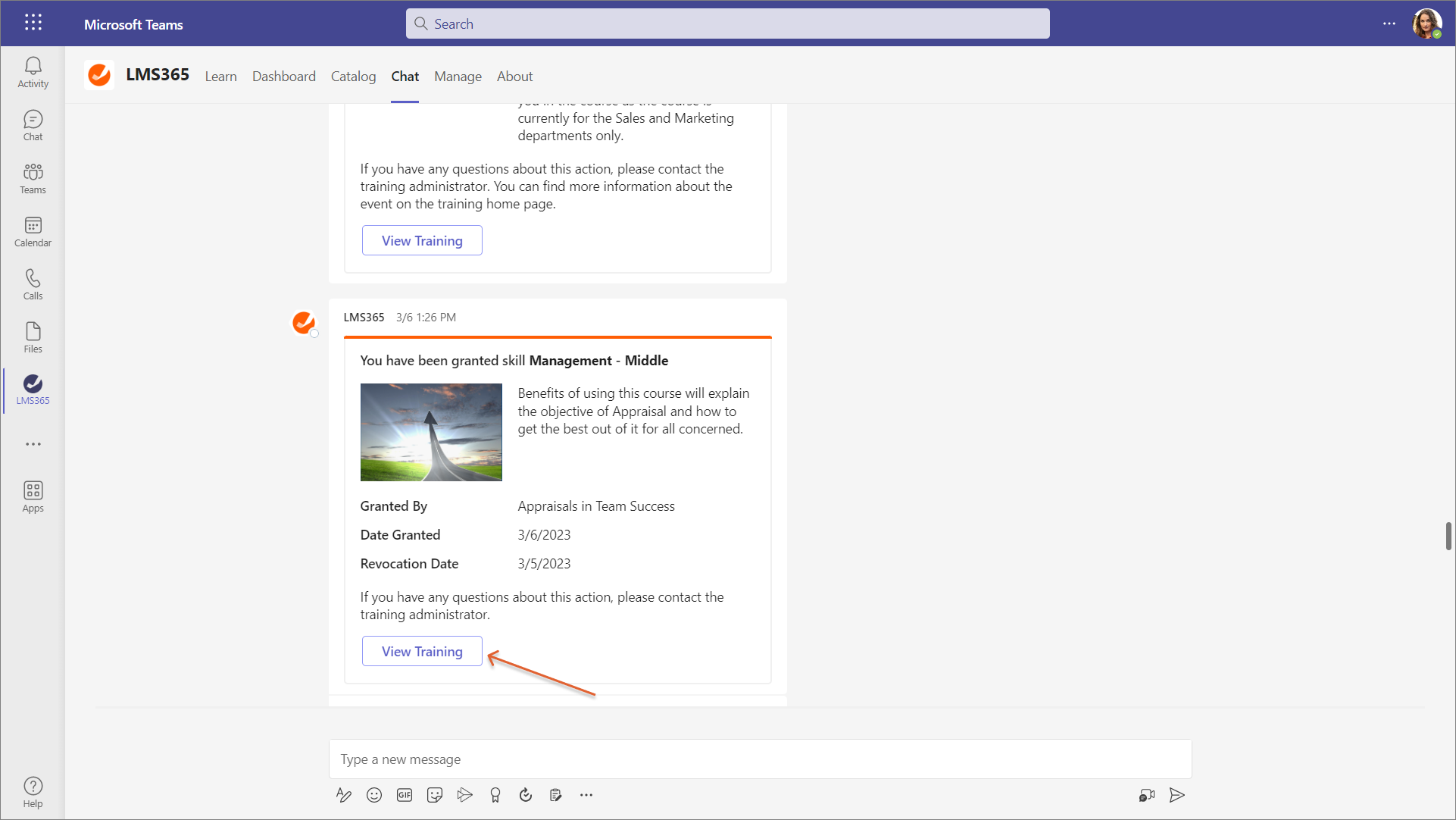This screenshot has width=1456, height=820.
Task: Switch to the Dashboard tab
Action: click(283, 77)
